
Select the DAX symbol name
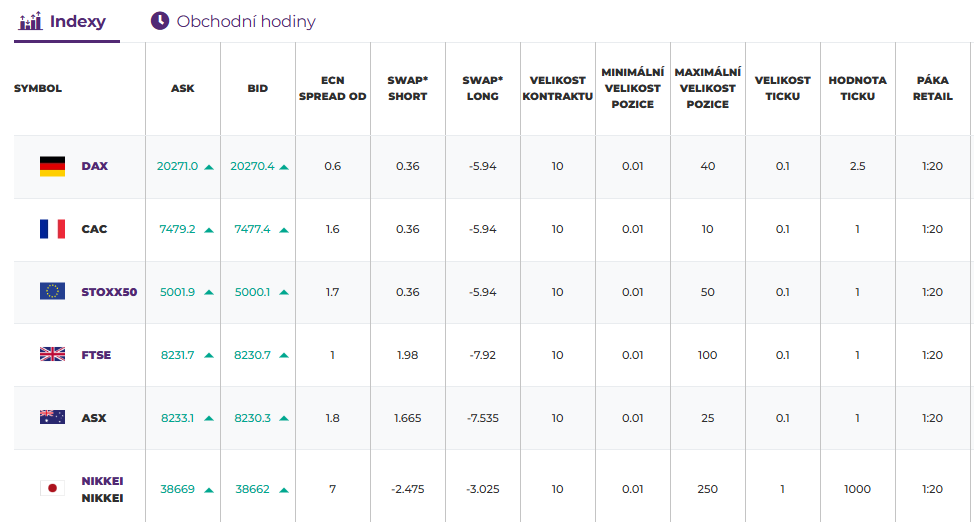point(95,166)
